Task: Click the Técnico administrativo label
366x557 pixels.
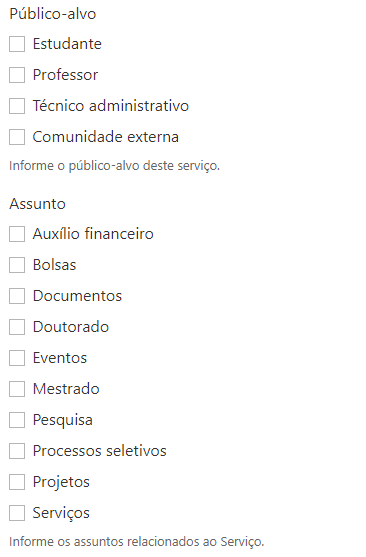Action: click(x=111, y=106)
